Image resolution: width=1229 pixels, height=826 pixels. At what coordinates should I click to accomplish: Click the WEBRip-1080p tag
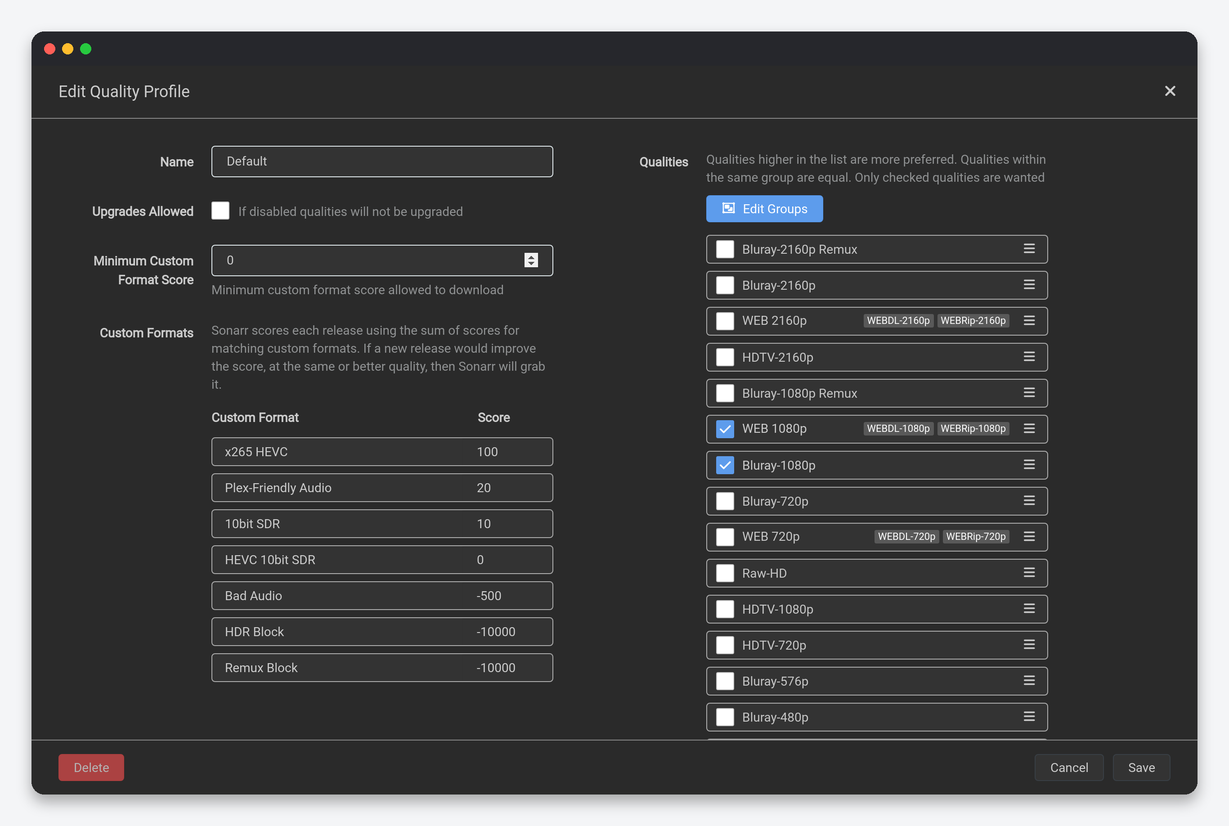[x=973, y=429]
